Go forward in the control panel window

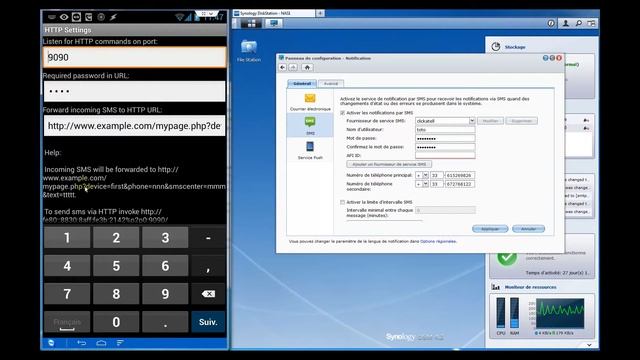[293, 67]
